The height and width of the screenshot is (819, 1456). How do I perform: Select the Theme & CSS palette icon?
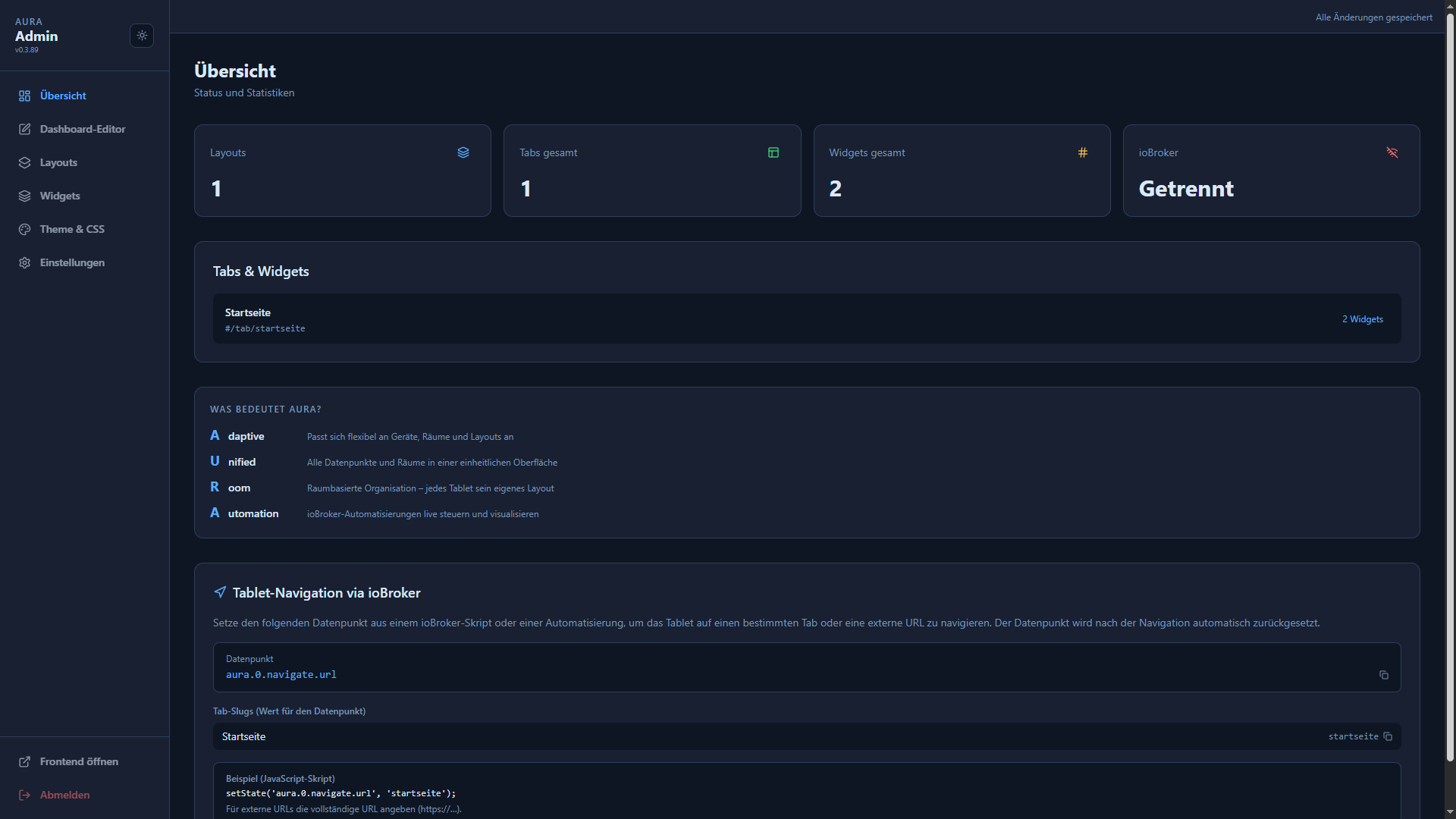25,229
